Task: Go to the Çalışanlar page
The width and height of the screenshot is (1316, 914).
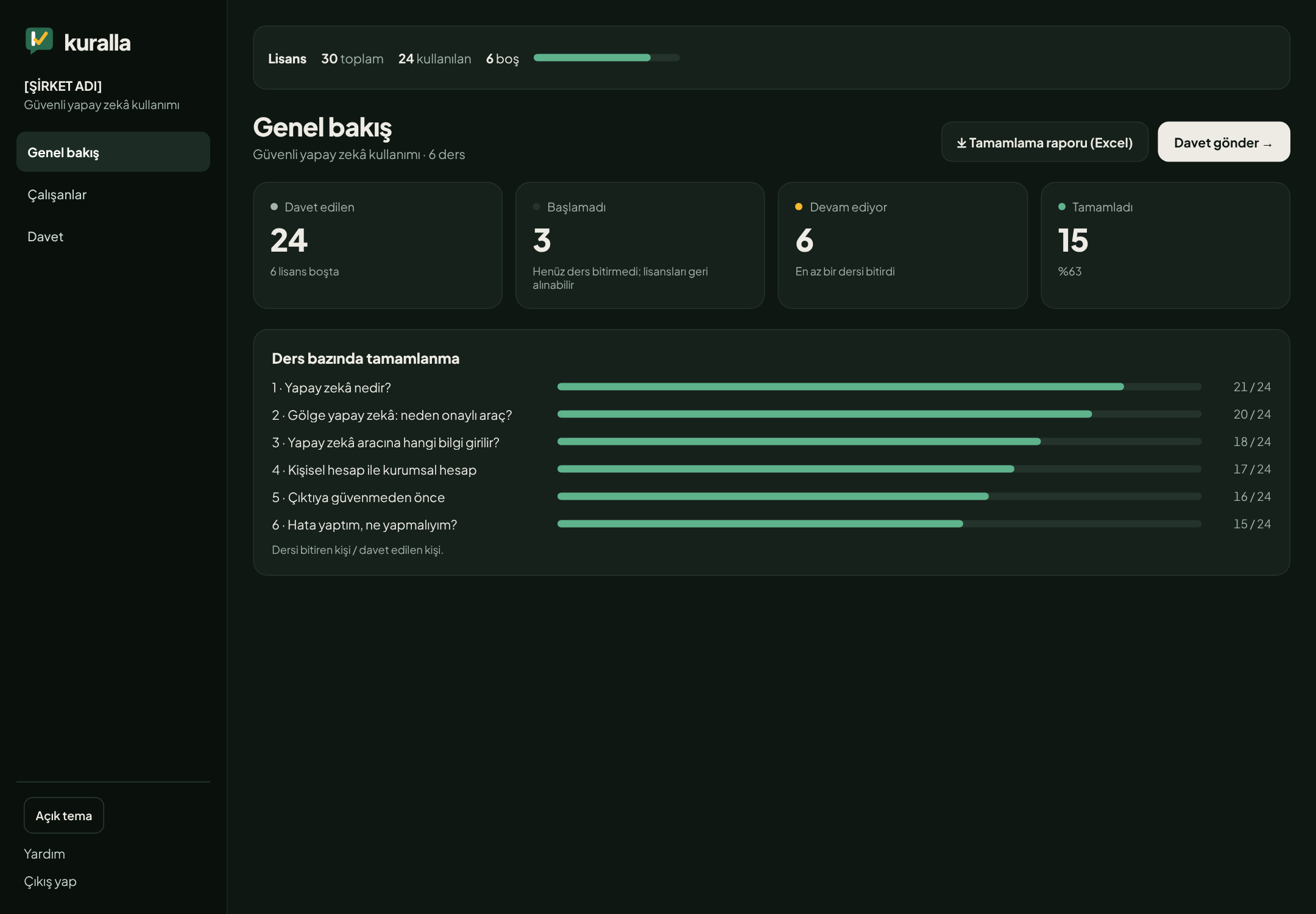Action: 113,194
